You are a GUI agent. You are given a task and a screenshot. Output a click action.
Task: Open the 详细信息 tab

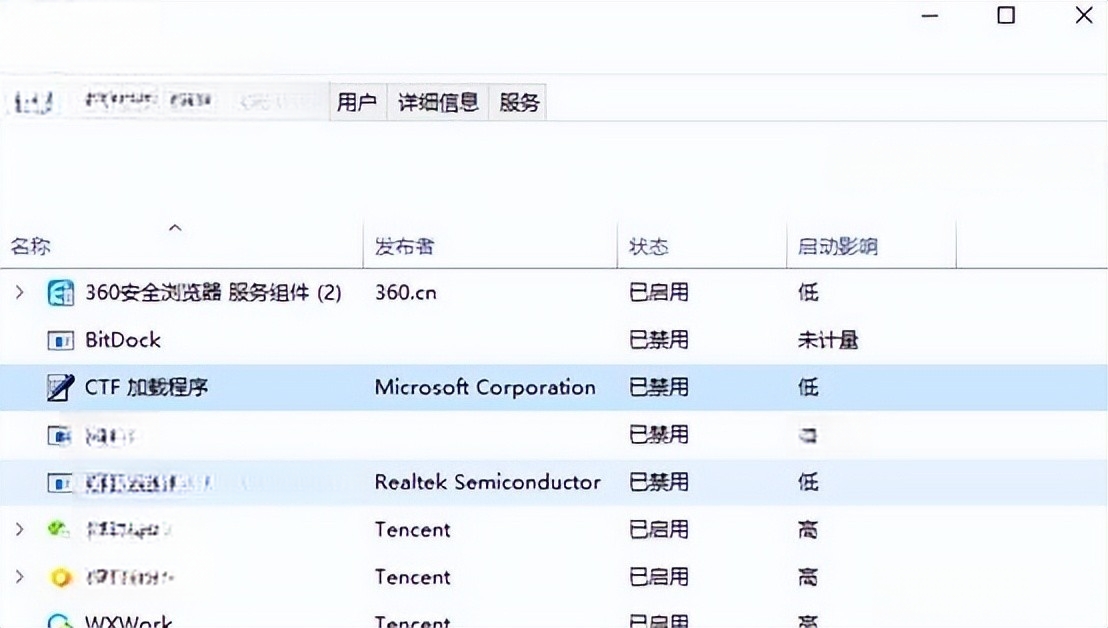[x=438, y=102]
